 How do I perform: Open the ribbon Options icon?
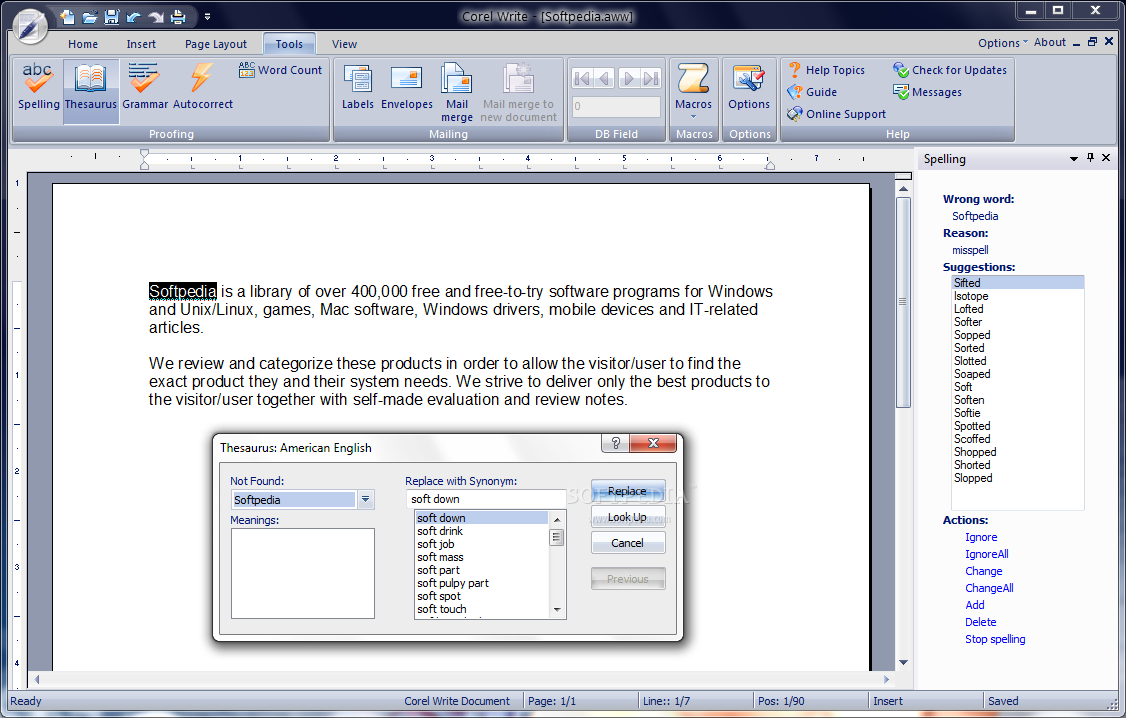click(749, 88)
